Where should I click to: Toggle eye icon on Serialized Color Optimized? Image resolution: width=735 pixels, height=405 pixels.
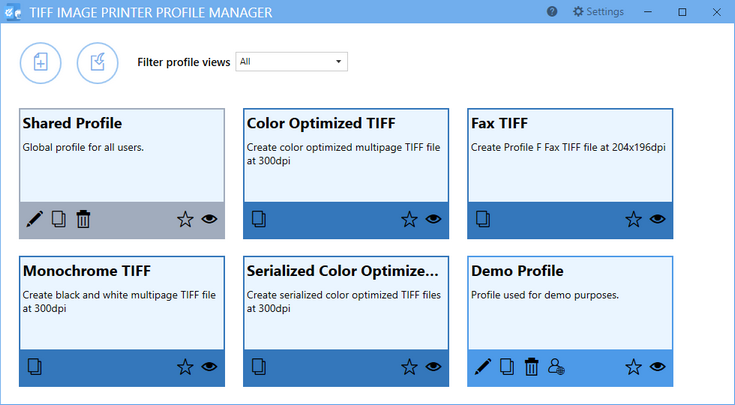click(434, 367)
